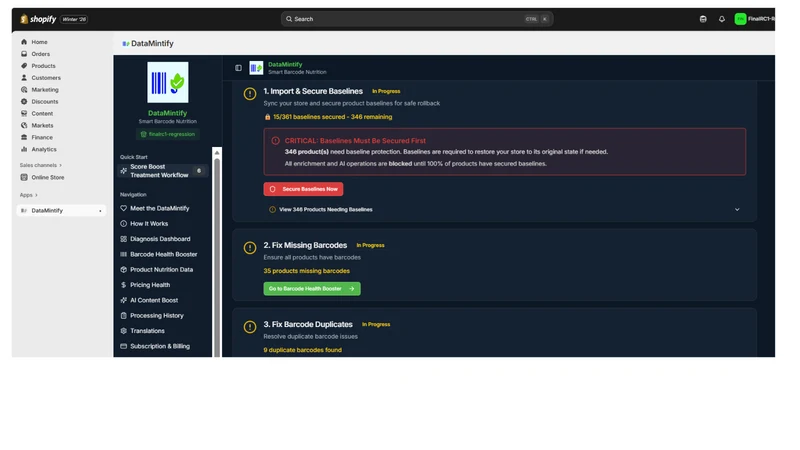Click the Customers person icon

click(x=24, y=78)
